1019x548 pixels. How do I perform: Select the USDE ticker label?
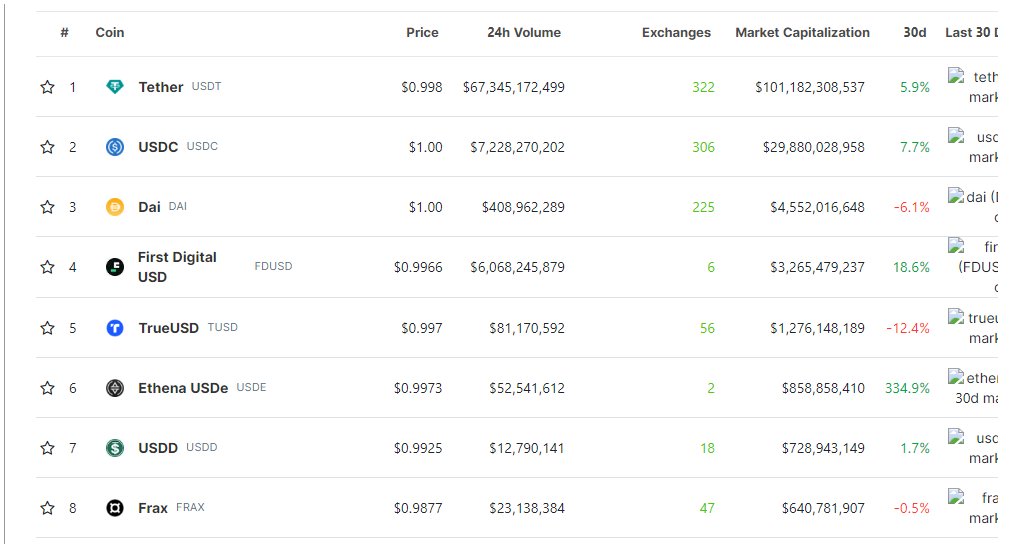pos(252,387)
